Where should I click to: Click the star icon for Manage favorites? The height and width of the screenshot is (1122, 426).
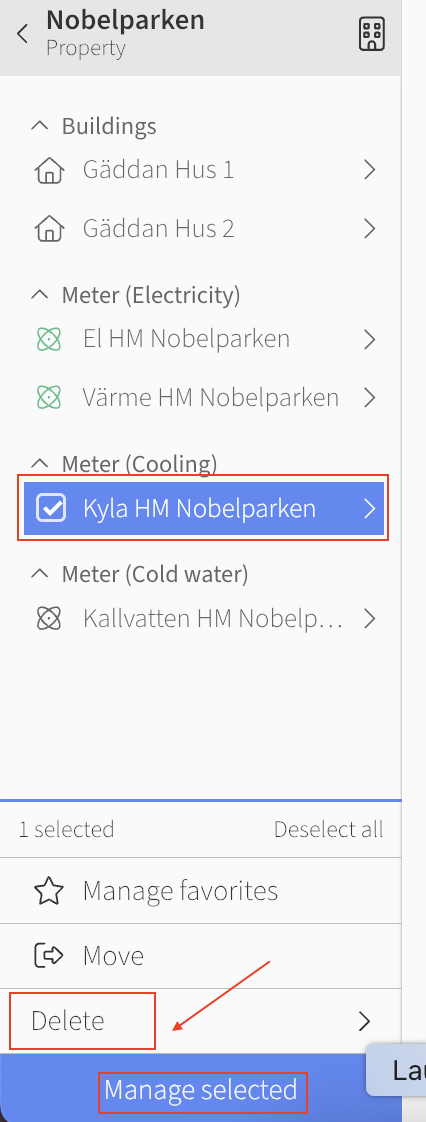49,891
